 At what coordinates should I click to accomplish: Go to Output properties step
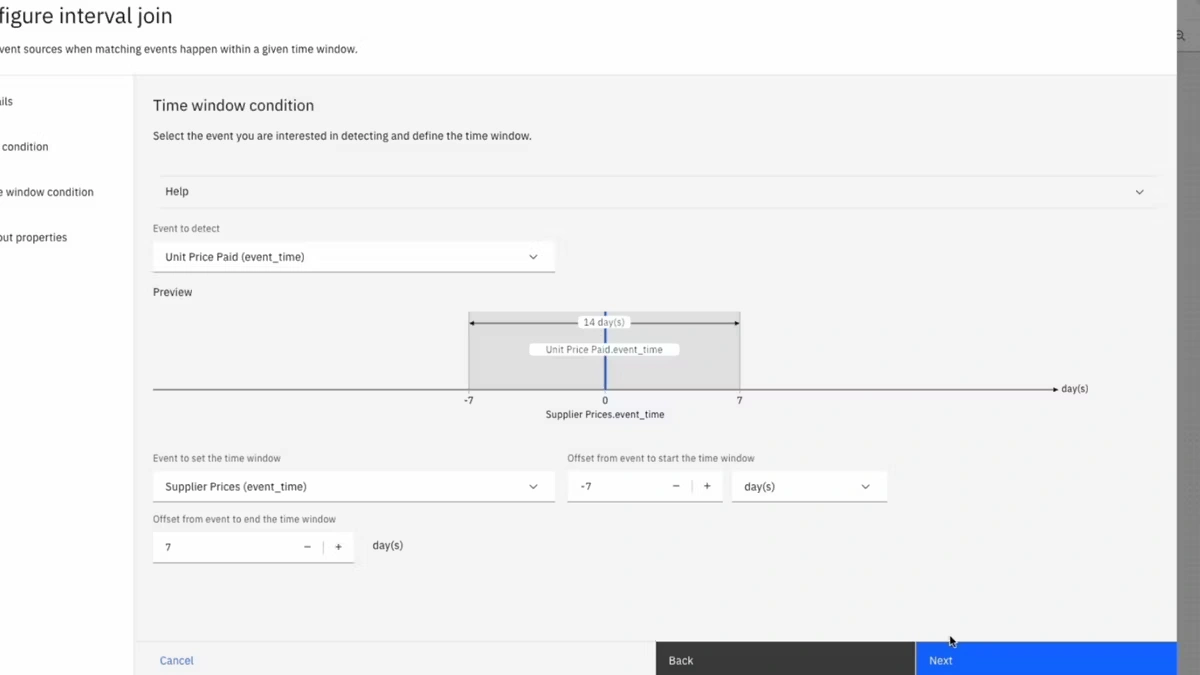pyautogui.click(x=34, y=238)
